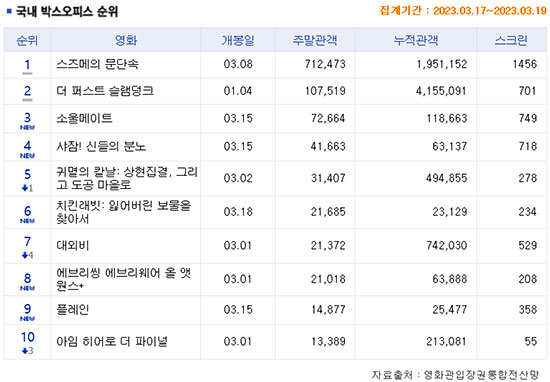550x382 pixels.
Task: Open the movie 더 퍼스트 슬램덩크
Action: [105, 91]
